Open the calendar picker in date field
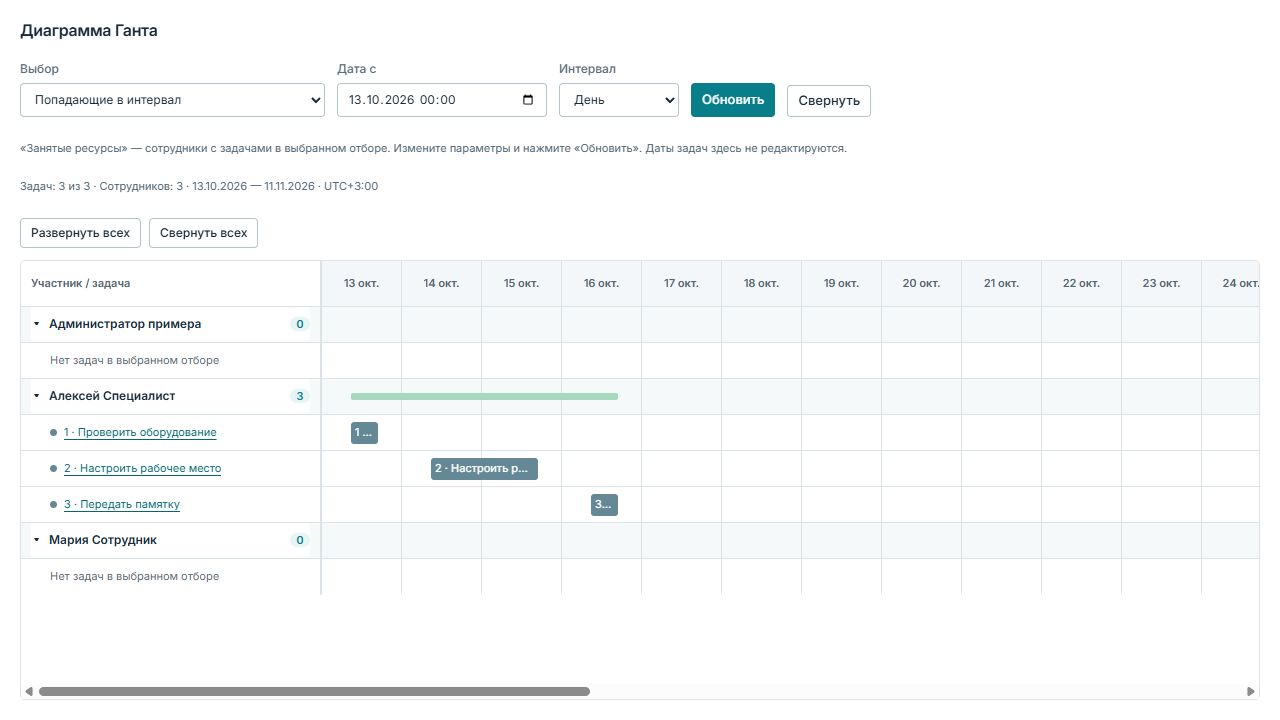This screenshot has height=720, width=1280. point(528,100)
